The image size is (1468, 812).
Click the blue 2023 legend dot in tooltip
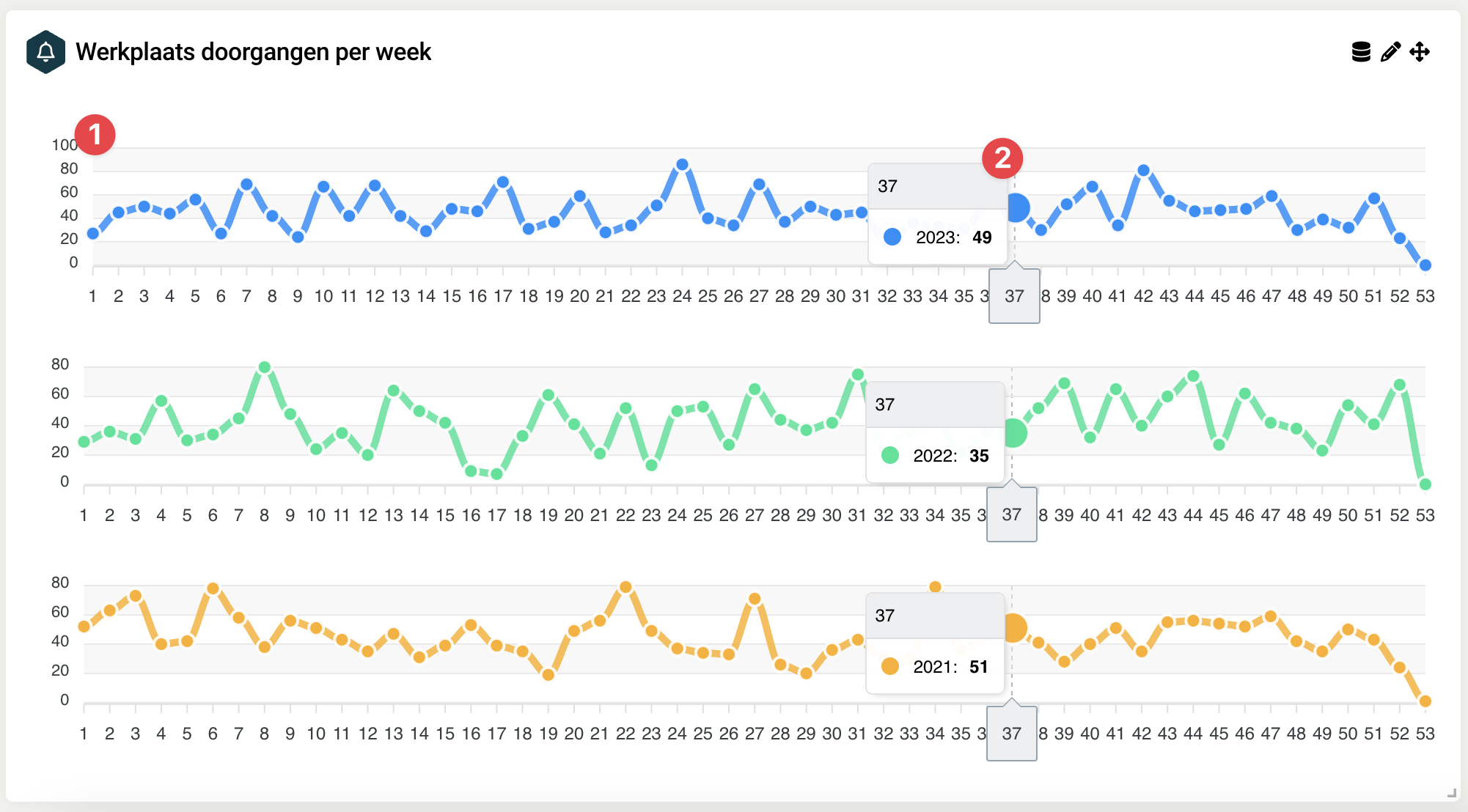(892, 237)
